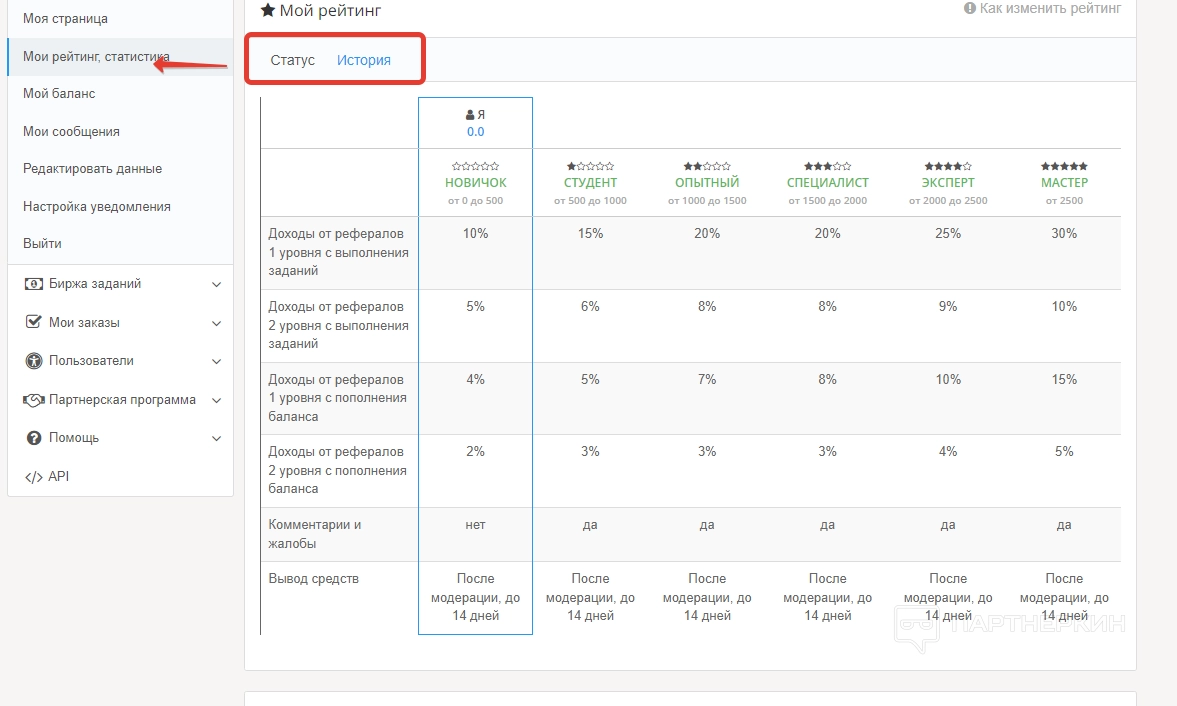Expand the Биржа заданий chevron

click(217, 285)
